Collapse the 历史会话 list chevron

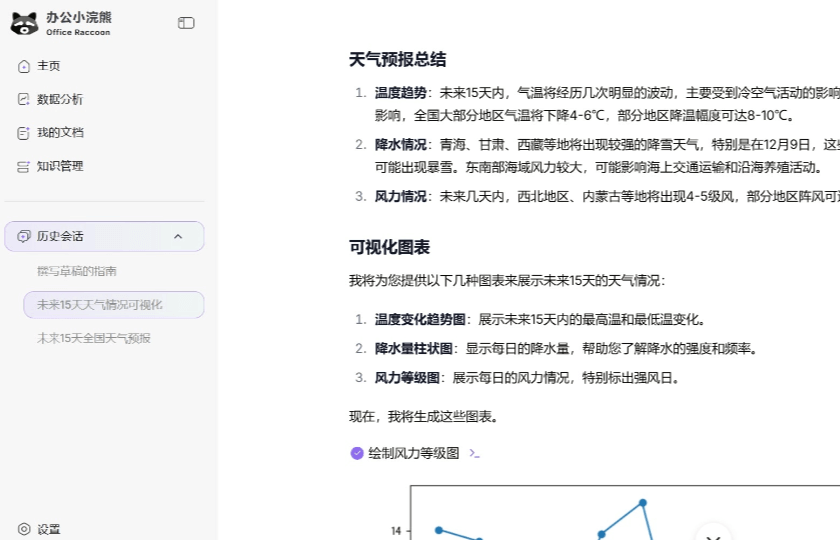[x=178, y=236]
